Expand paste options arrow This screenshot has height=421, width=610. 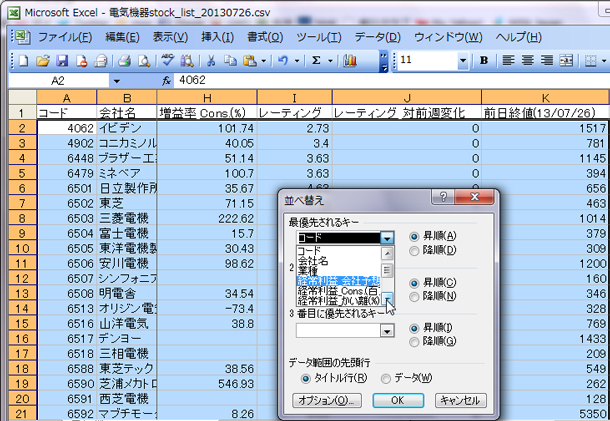[x=263, y=61]
